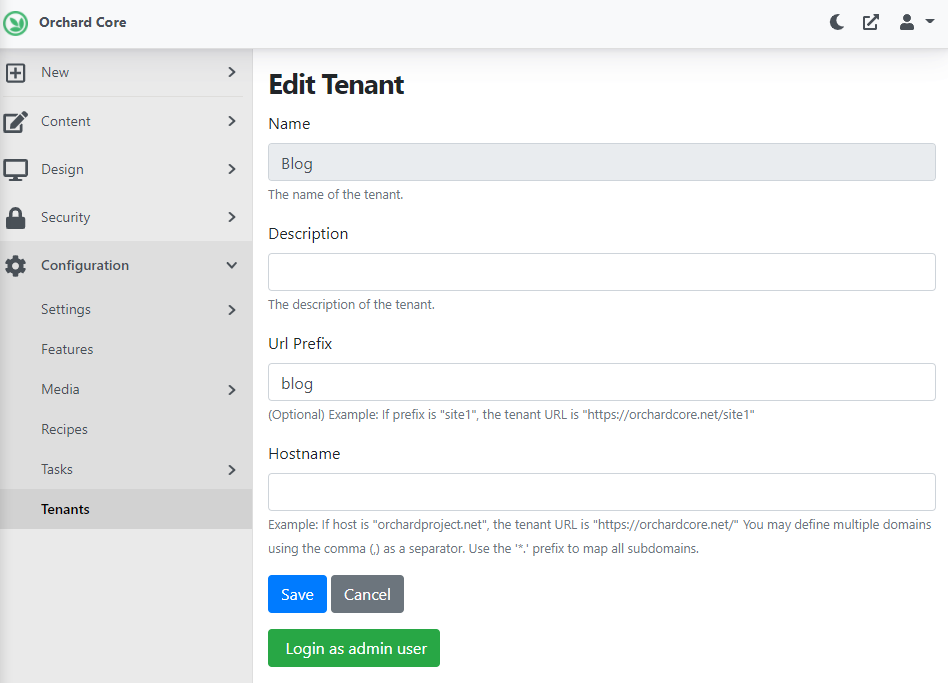
Task: Focus the Url Prefix field containing blog
Action: pyautogui.click(x=602, y=382)
